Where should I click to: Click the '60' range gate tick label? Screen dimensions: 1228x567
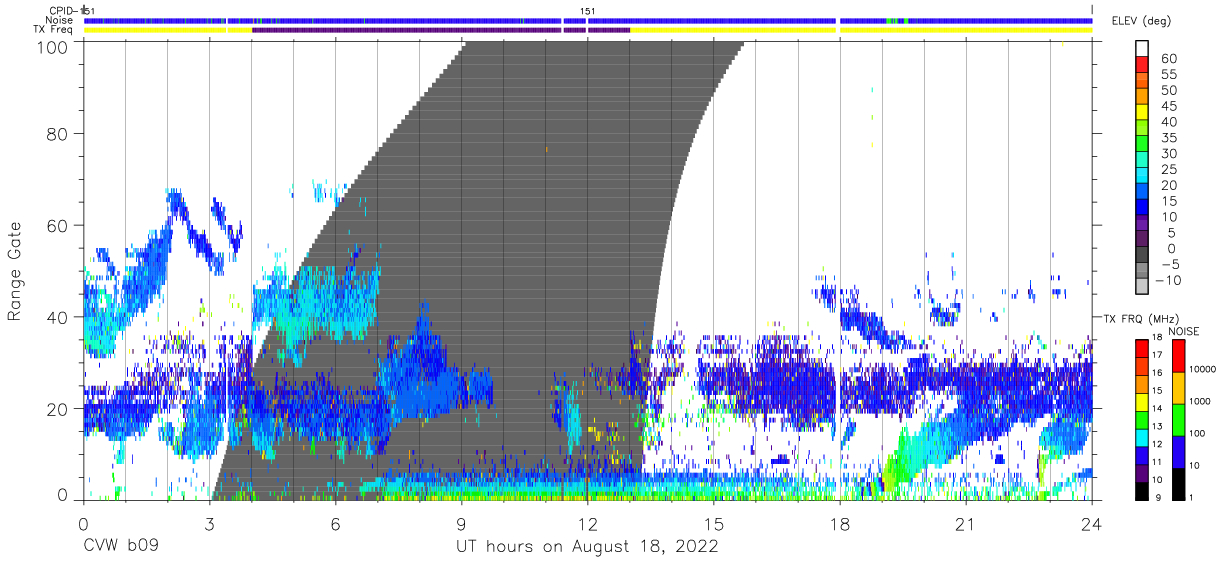pyautogui.click(x=58, y=225)
